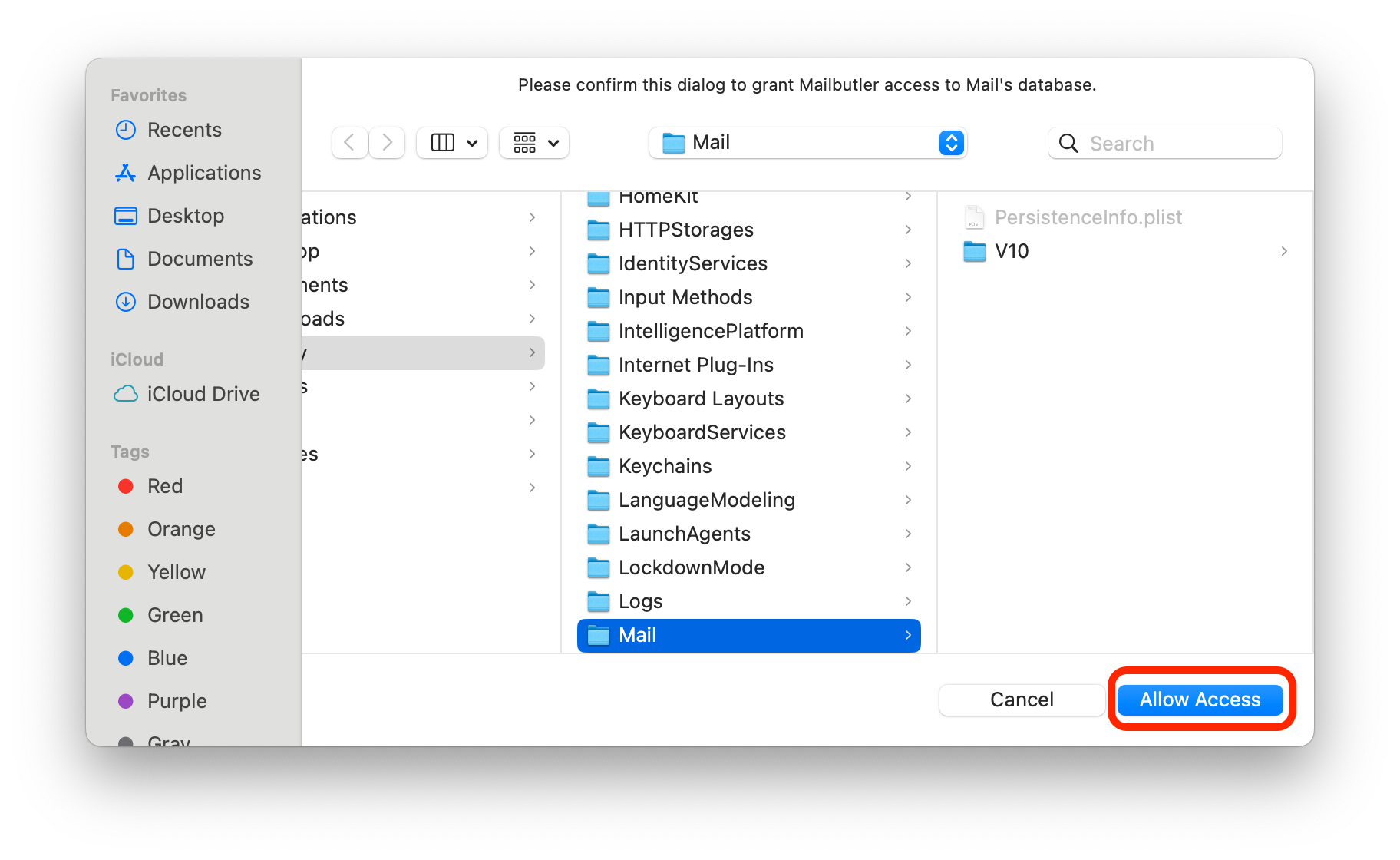Select the Yellow tag
Screen dimensions: 1400x860
162,572
